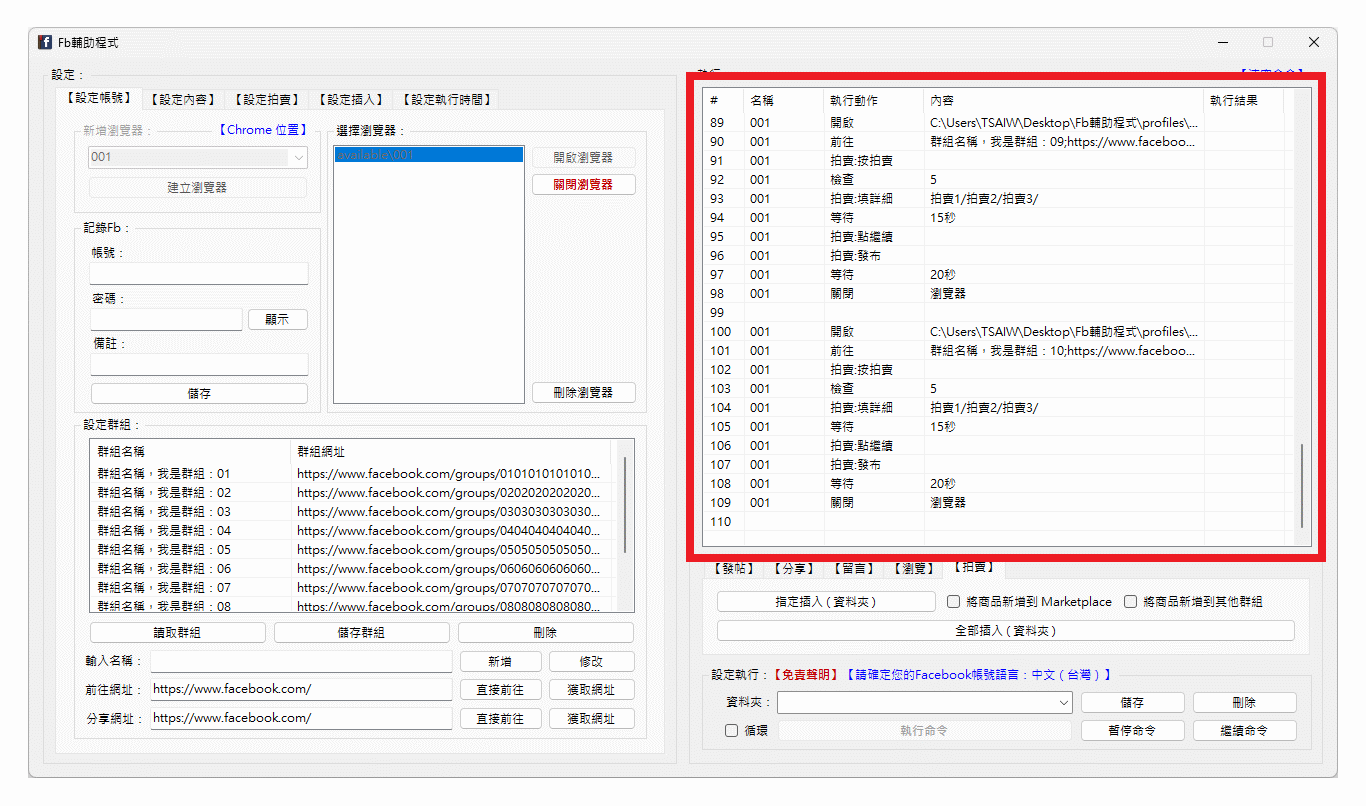Click 獲取網址 beside the 分享網址 field
This screenshot has height=806, width=1366.
pos(592,718)
